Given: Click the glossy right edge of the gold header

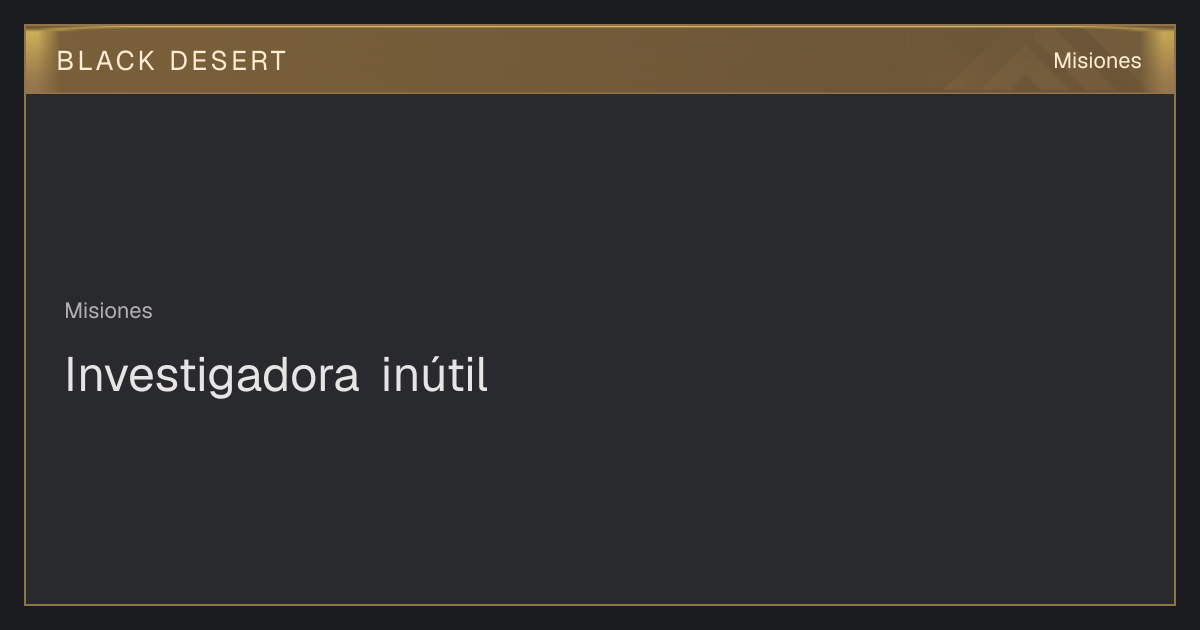Looking at the screenshot, I should (1164, 60).
